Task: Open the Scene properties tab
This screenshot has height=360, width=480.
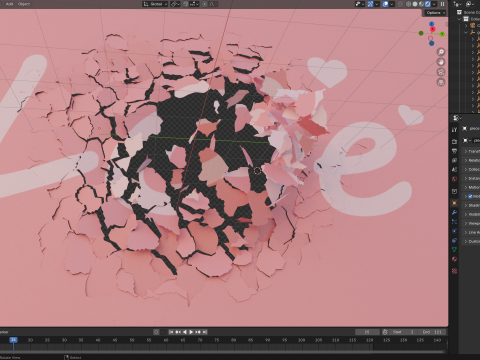Action: tap(454, 170)
